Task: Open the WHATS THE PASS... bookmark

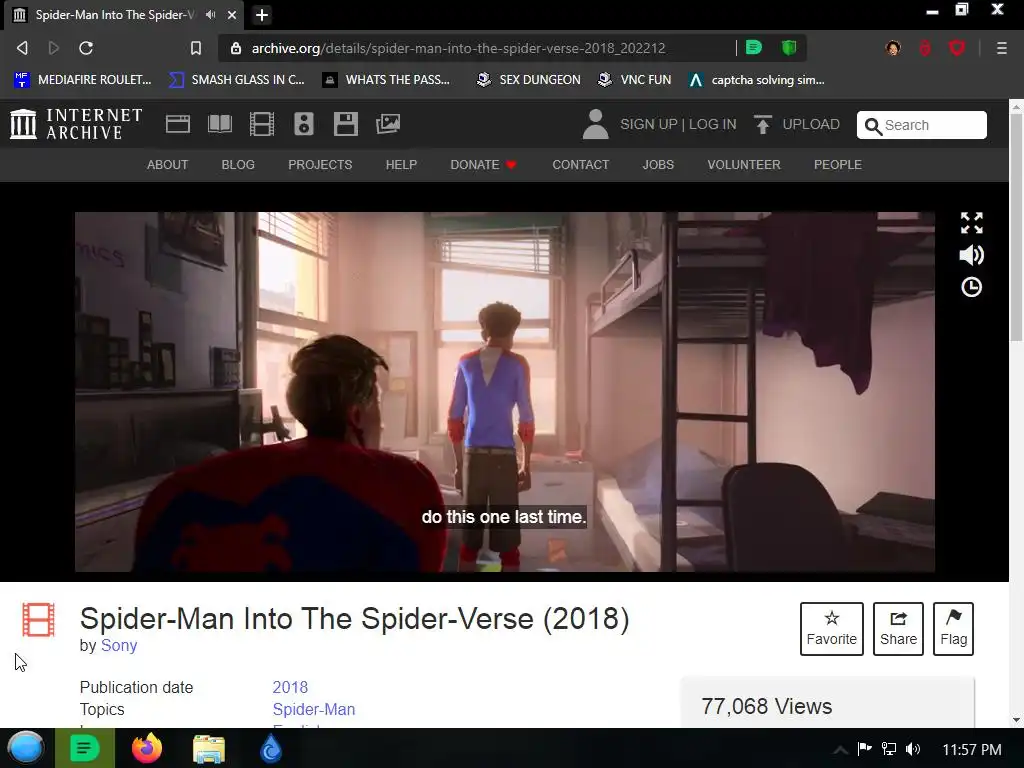Action: (387, 80)
